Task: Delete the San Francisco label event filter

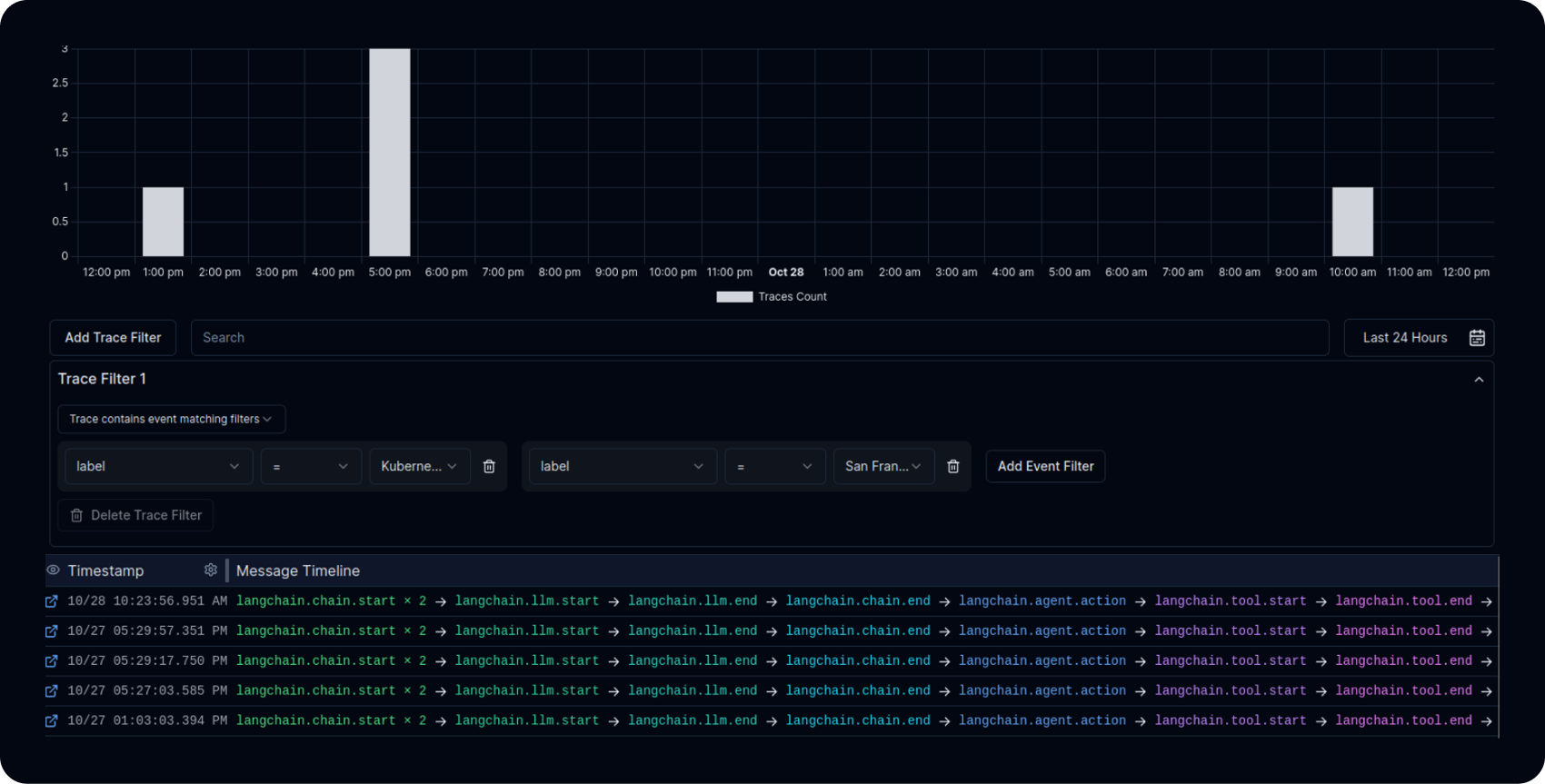Action: click(x=953, y=466)
